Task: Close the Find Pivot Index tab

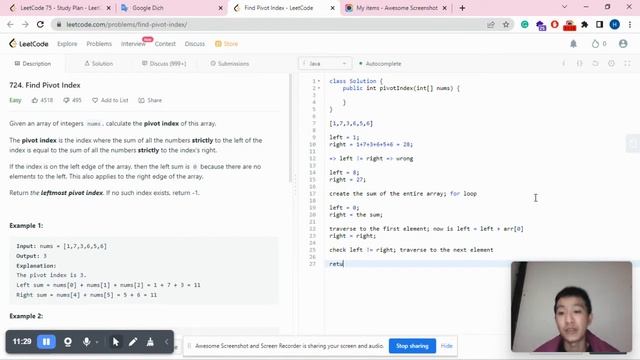Action: (x=332, y=8)
